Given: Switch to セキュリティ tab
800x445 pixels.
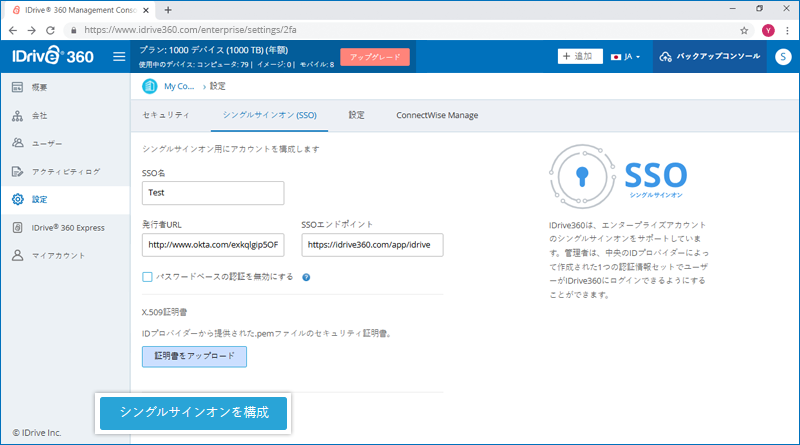Looking at the screenshot, I should click(x=166, y=115).
